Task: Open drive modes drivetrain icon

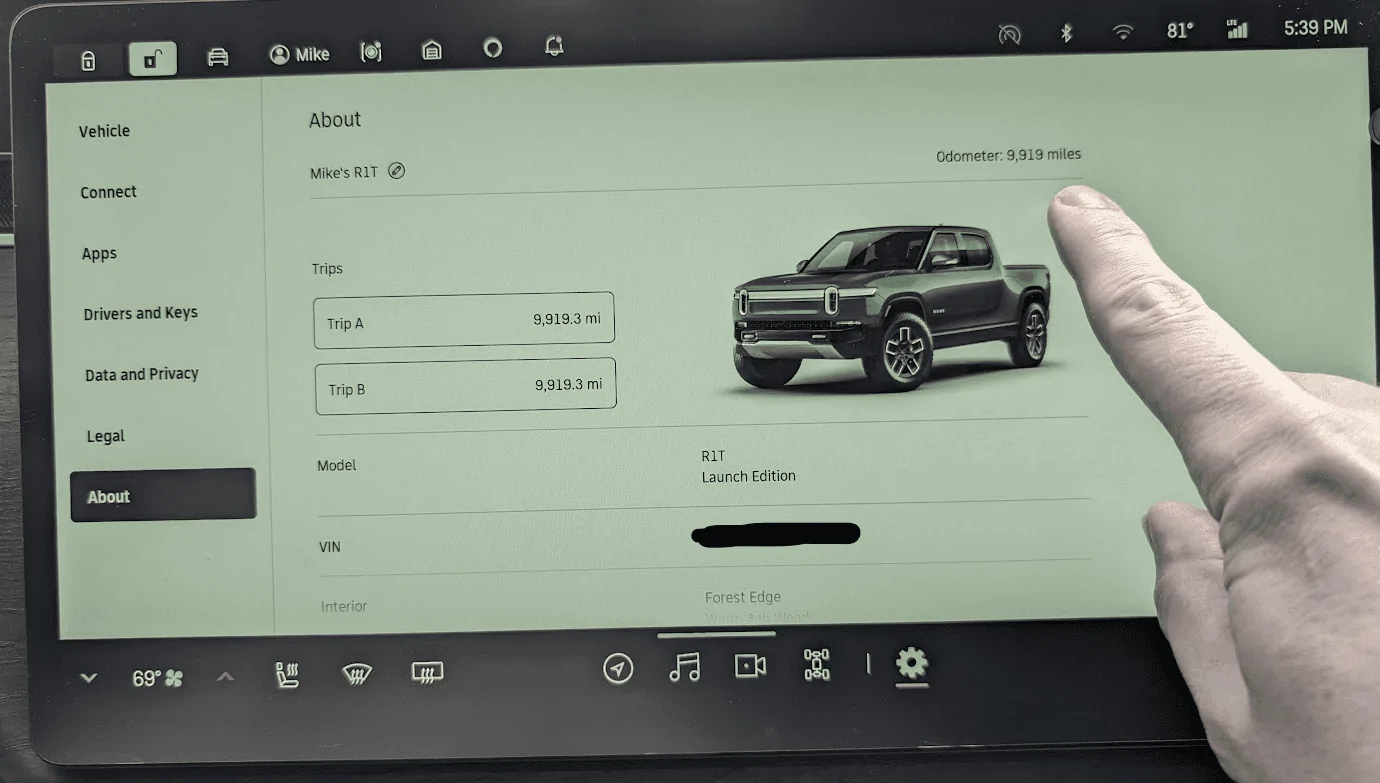Action: [817, 664]
